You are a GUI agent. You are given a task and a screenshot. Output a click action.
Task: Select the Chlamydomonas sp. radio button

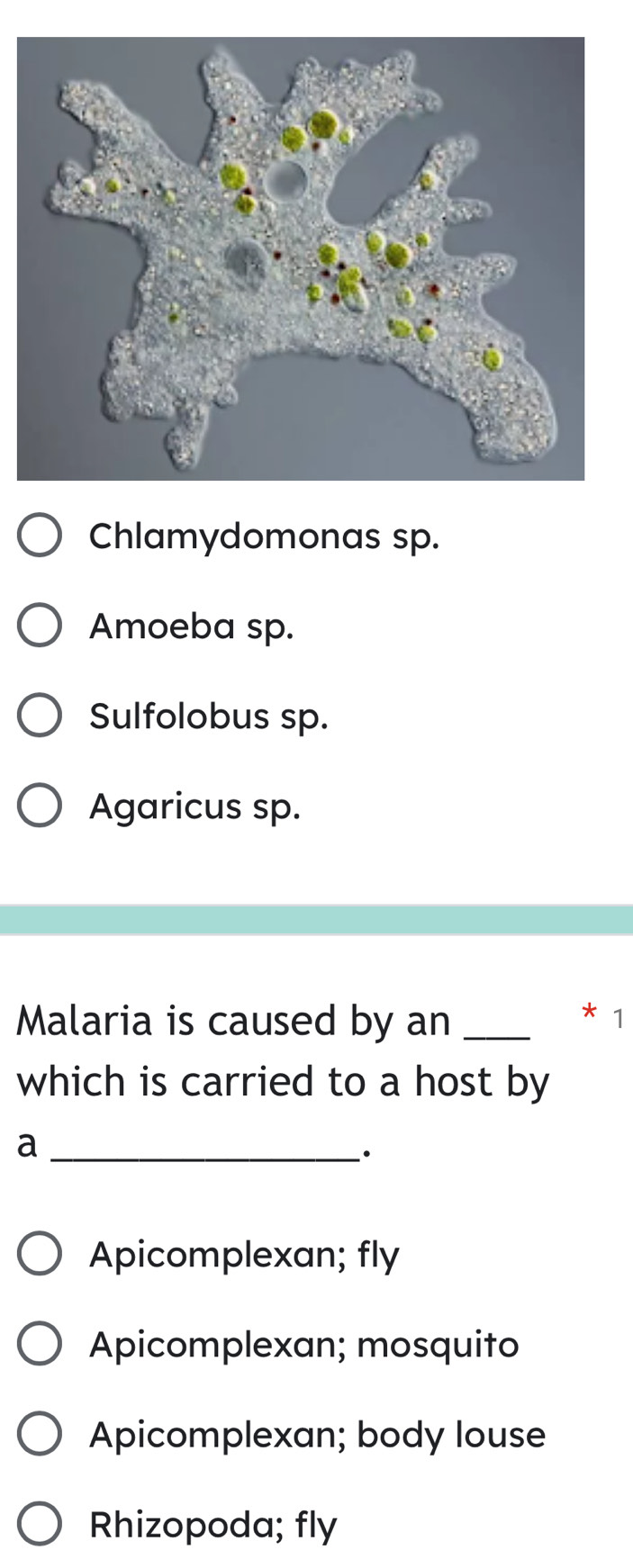(40, 536)
